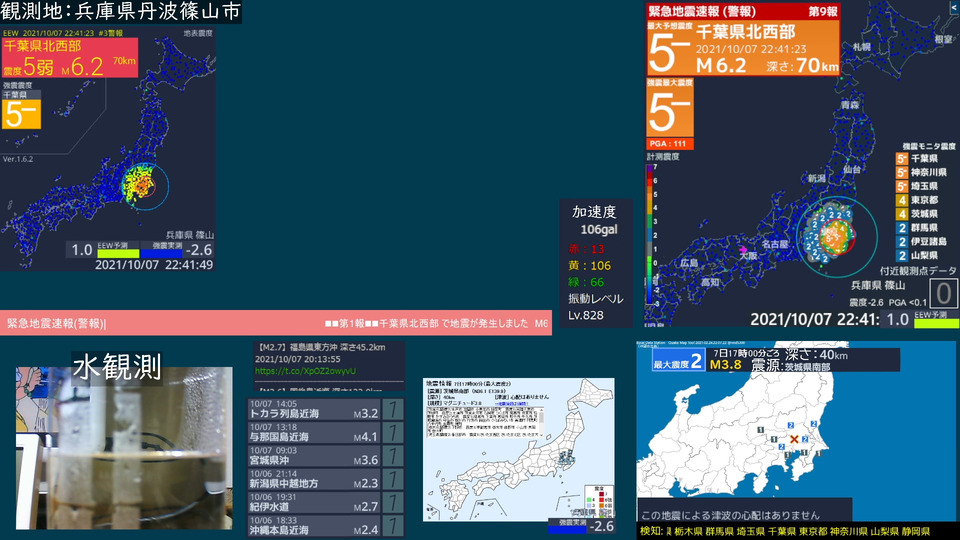Click the scrollbar in the 地震情報 text box

(x=541, y=422)
